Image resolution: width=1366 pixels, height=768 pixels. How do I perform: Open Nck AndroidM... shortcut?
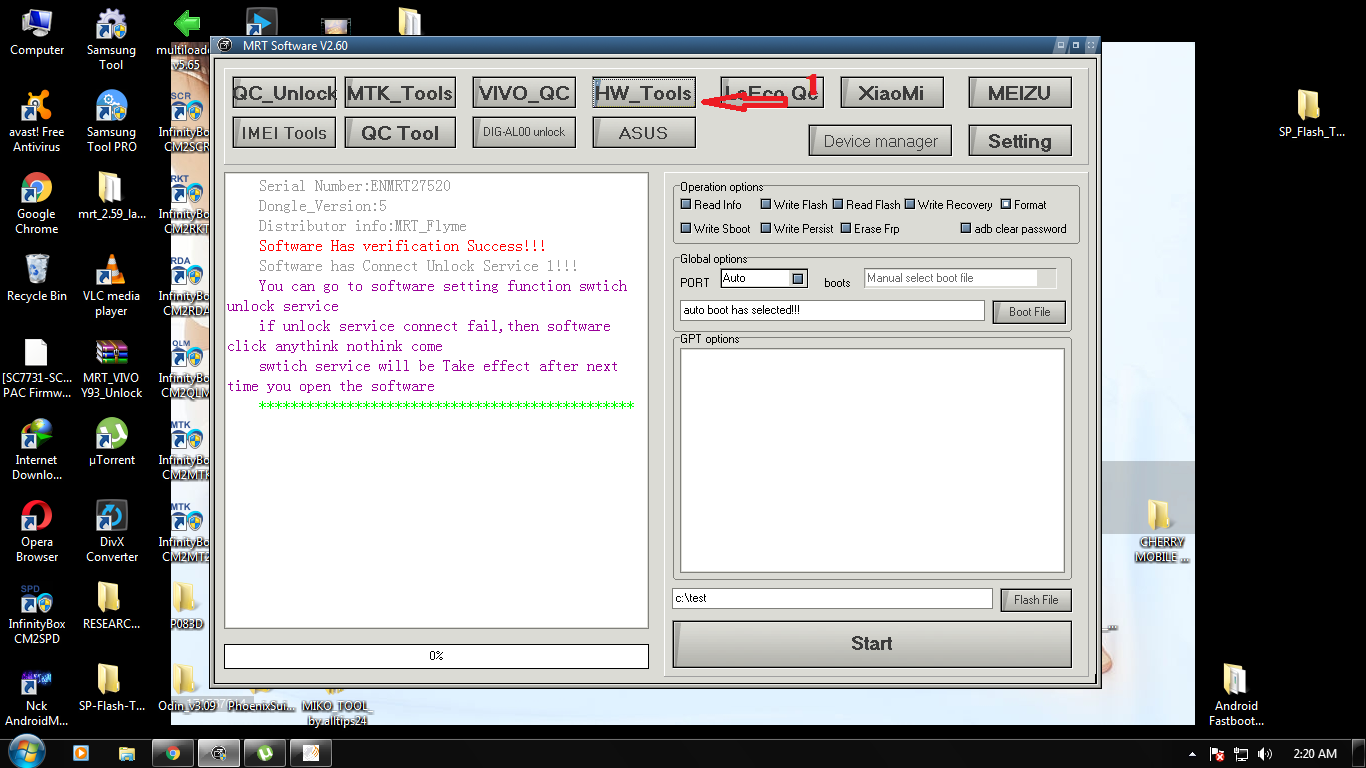pos(37,697)
